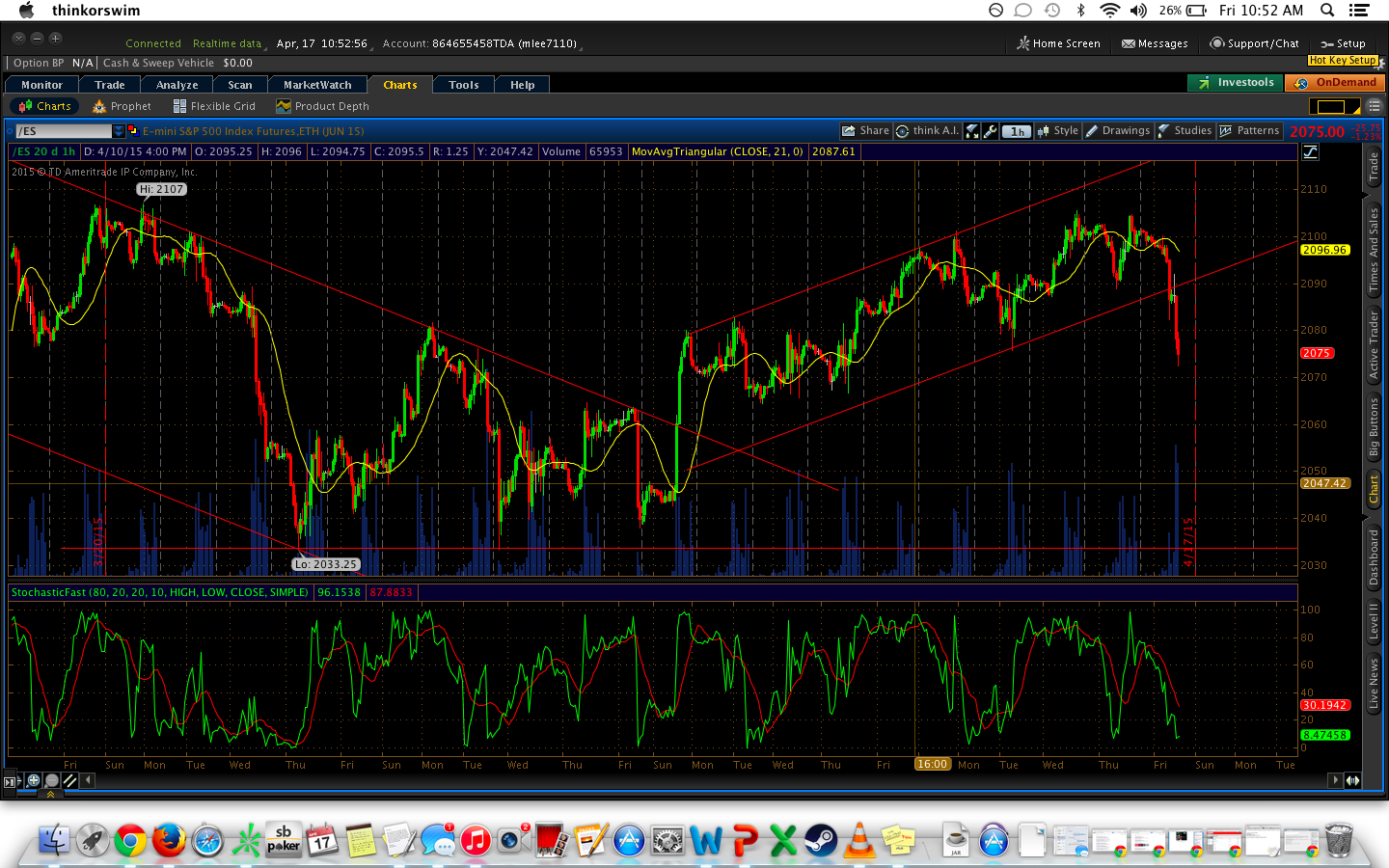
Task: Toggle the left sidebar panel icon
Action: click(x=11, y=781)
